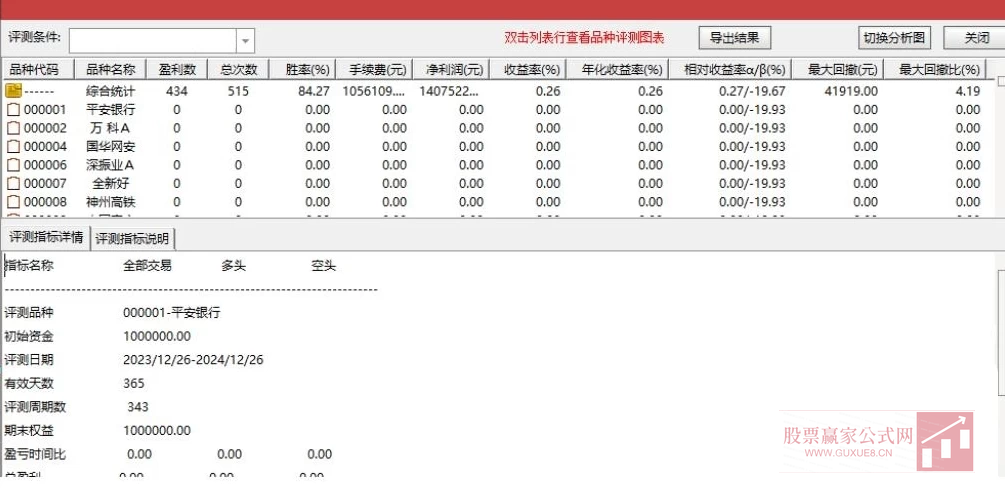Select the 全新好 row
1005x504 pixels.
click(x=495, y=183)
